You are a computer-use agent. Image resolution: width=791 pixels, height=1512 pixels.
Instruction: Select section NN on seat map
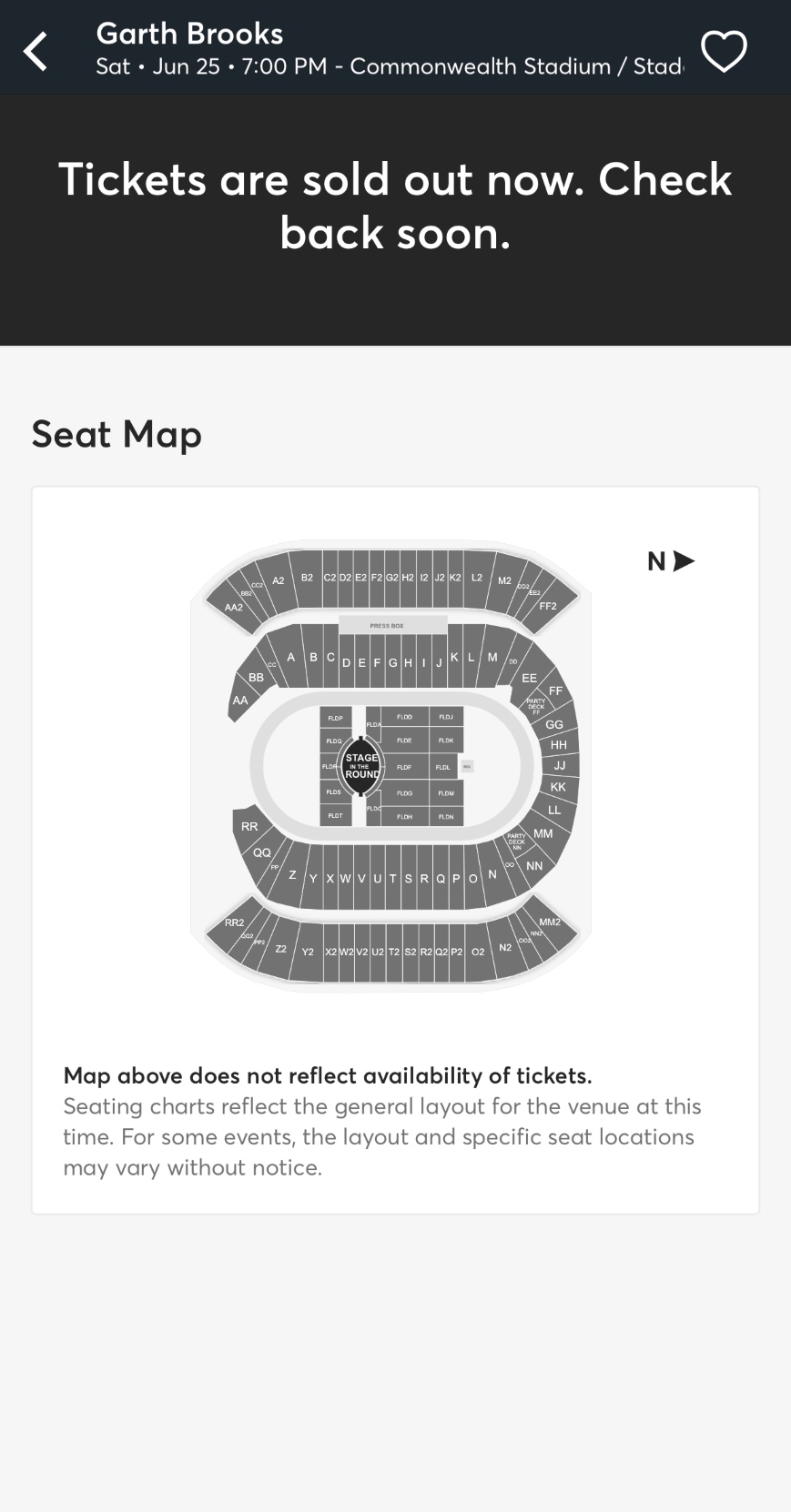pyautogui.click(x=534, y=865)
